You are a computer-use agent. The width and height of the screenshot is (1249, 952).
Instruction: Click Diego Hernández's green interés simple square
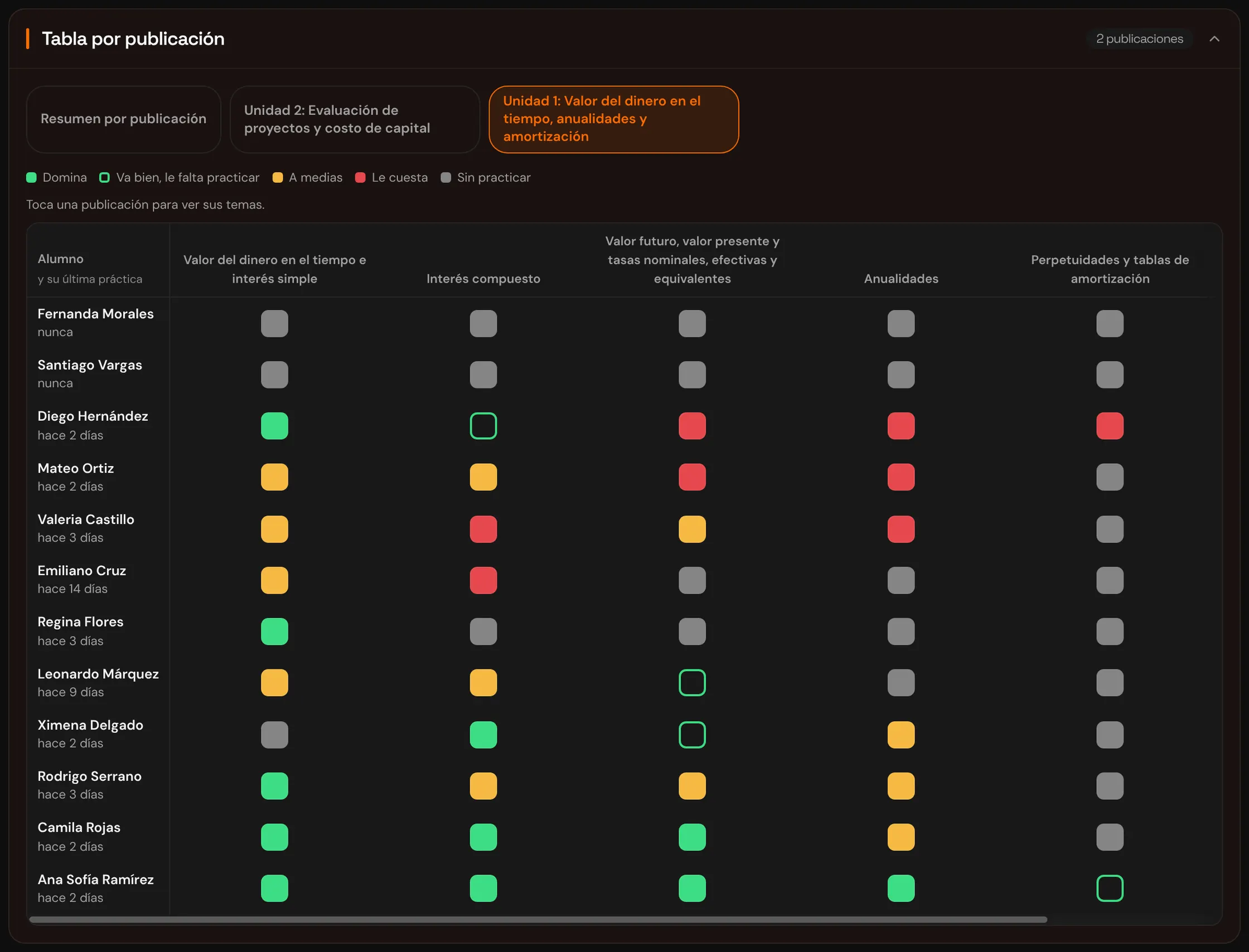click(274, 426)
